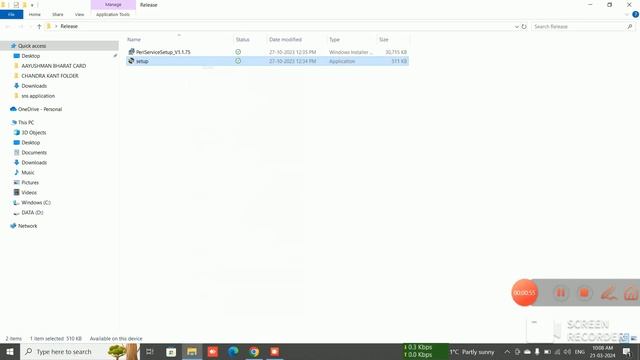Click the setup file's application icon

click(x=131, y=61)
